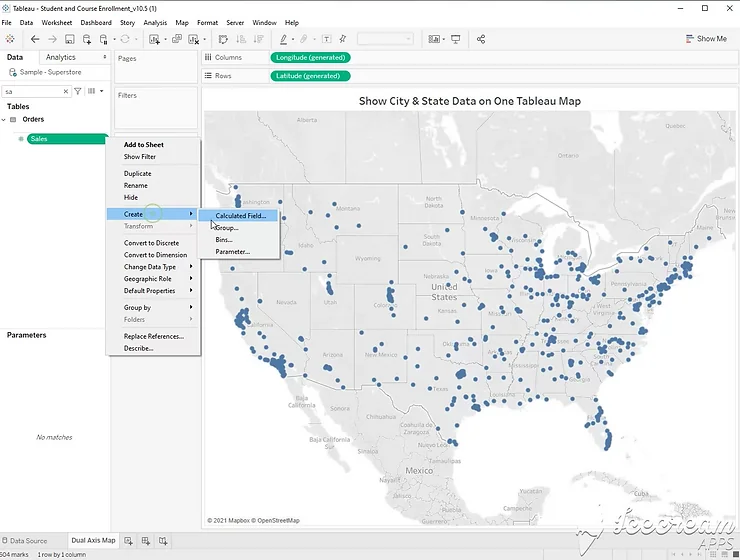Screen dimensions: 740x560
Task: Open the Show Me dropdown next to cards icon
Action: click(444, 40)
